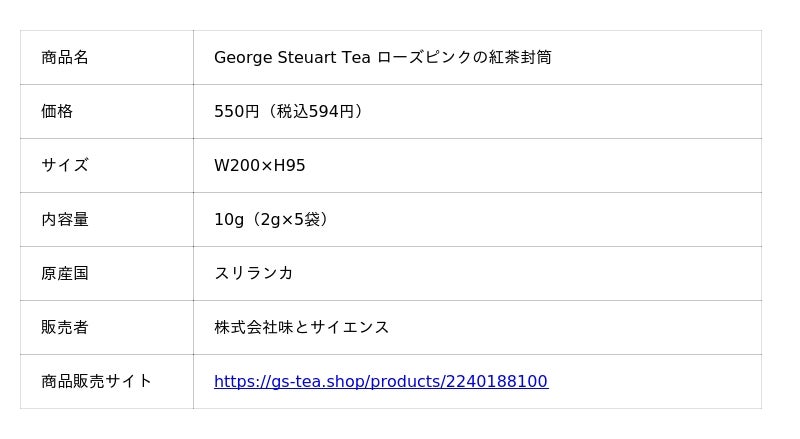Click the スリランカ country of origin value
The width and height of the screenshot is (800, 439).
(254, 273)
